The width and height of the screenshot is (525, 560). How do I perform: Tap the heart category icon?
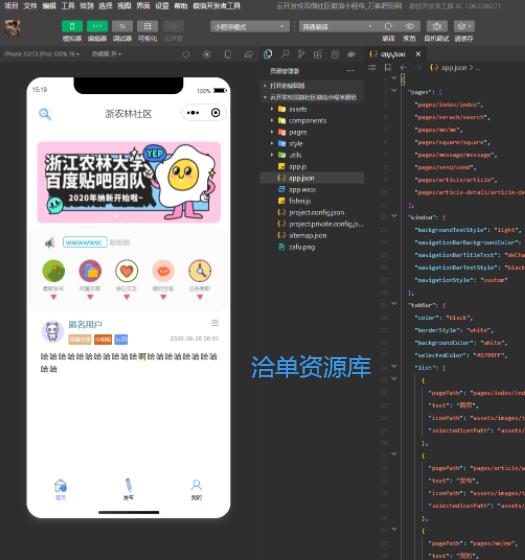click(127, 270)
